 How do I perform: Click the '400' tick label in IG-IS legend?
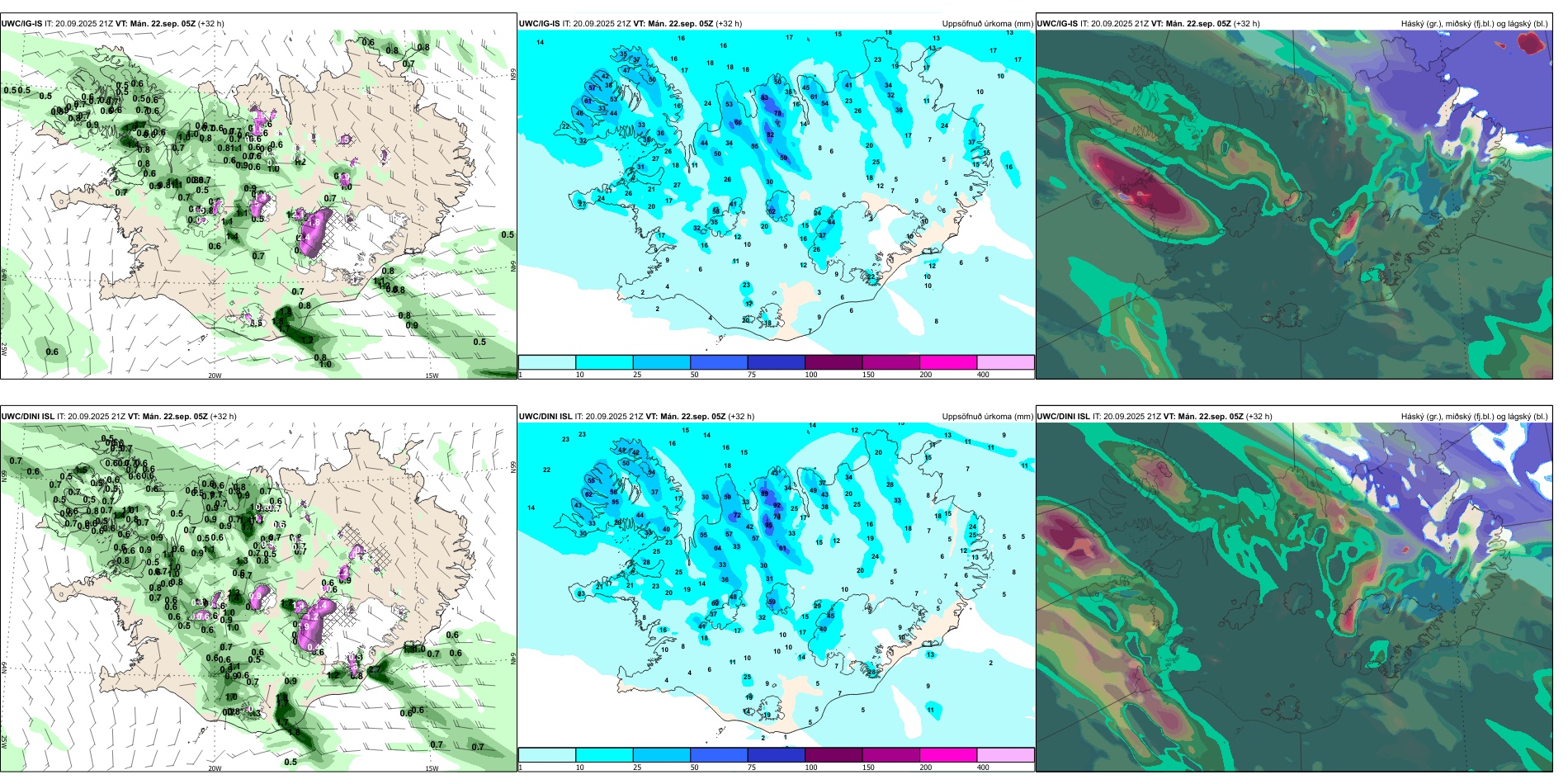coord(983,375)
